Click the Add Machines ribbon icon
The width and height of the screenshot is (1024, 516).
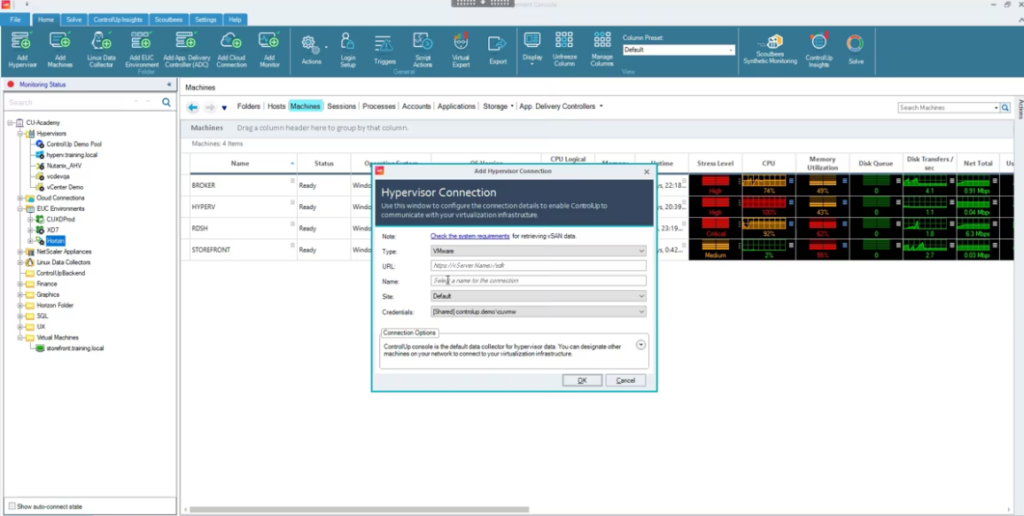point(60,50)
